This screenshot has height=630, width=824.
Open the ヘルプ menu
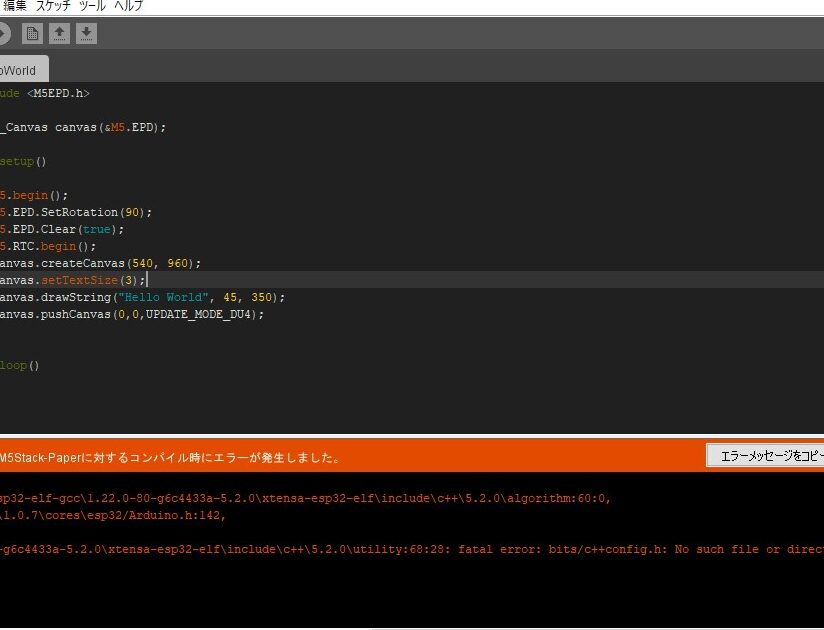[x=128, y=6]
